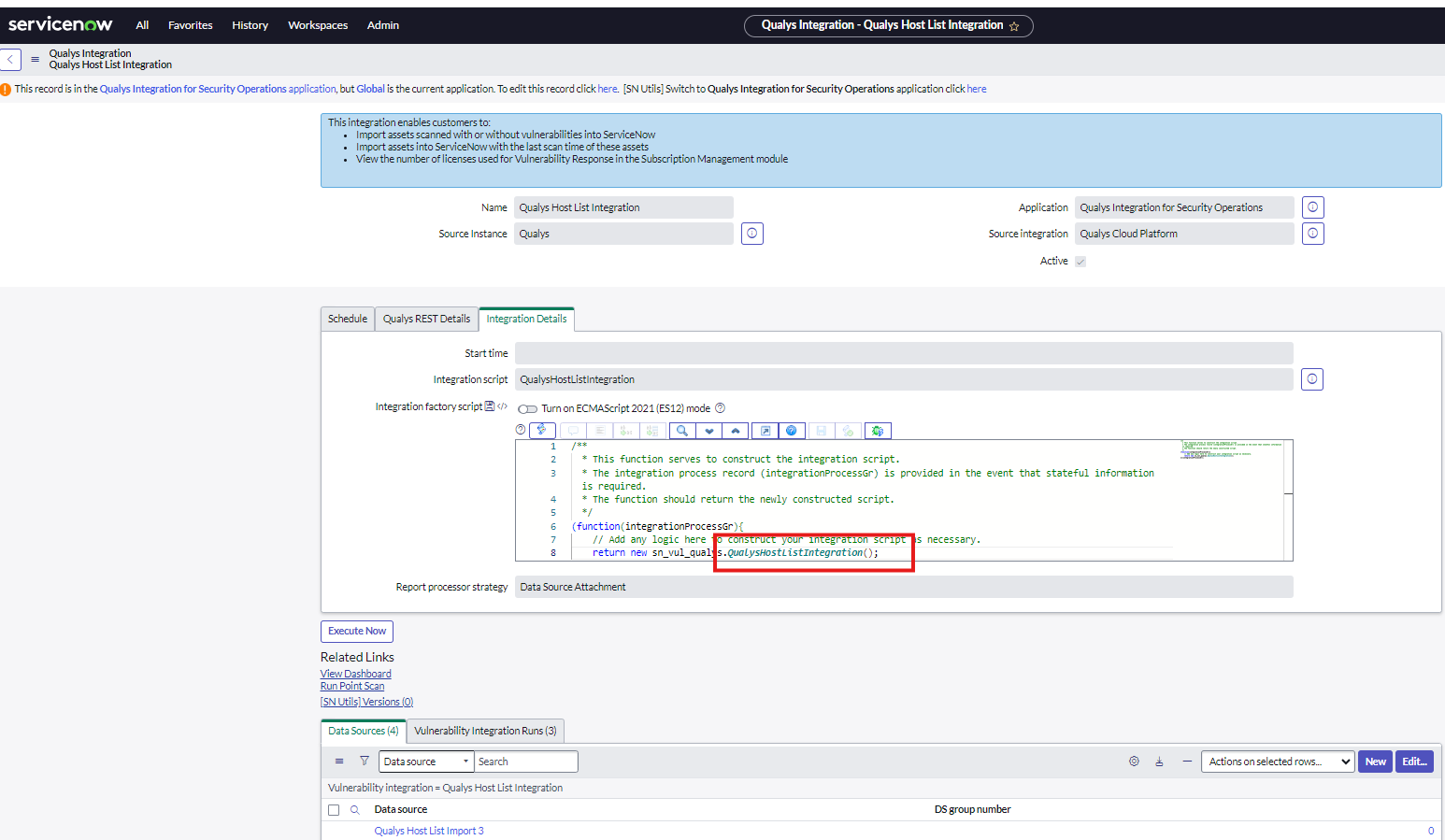Open the Actions on selected rows dropdown
The width and height of the screenshot is (1445, 840).
coord(1278,762)
